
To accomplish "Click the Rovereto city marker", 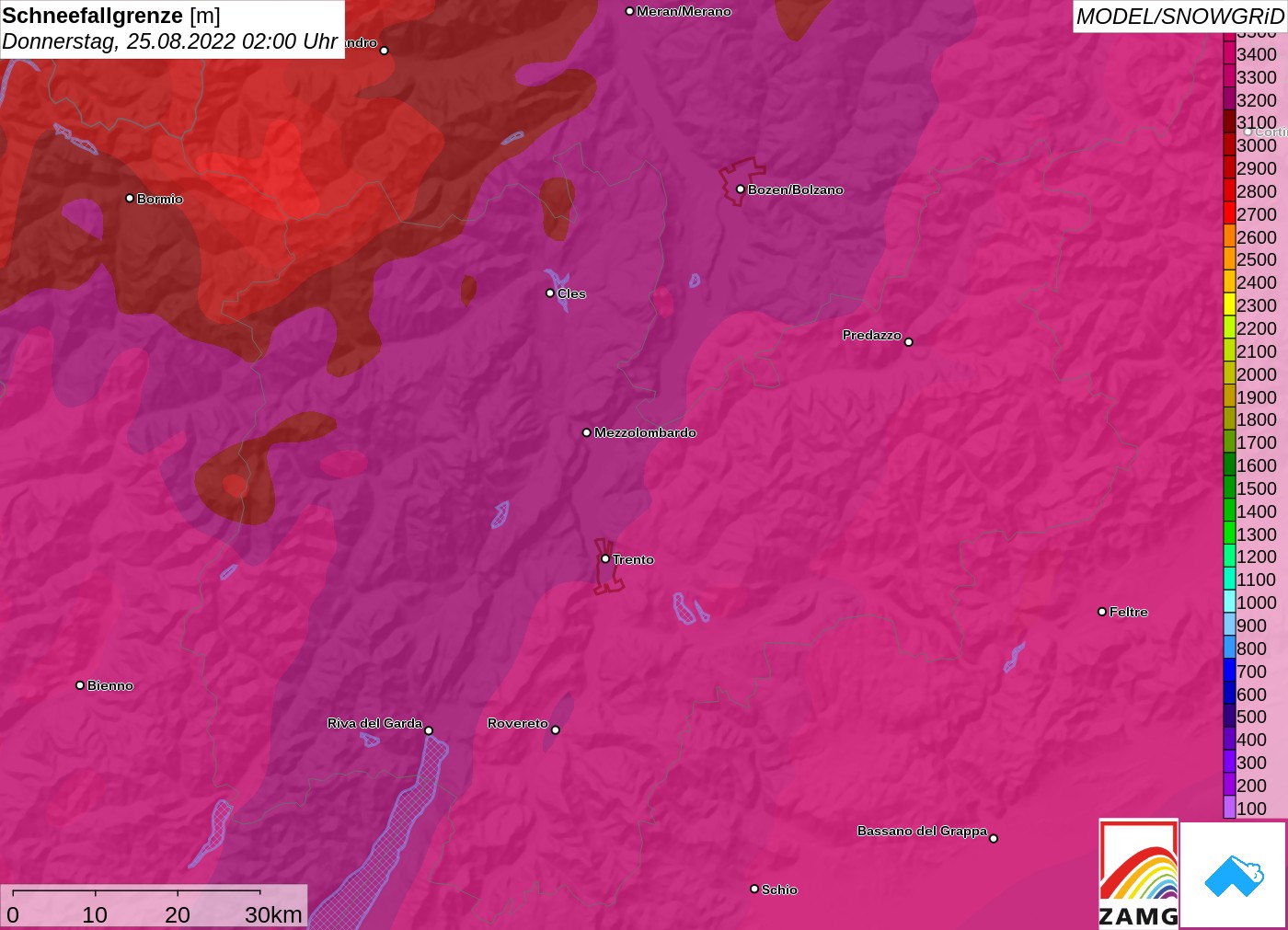I will tap(555, 730).
